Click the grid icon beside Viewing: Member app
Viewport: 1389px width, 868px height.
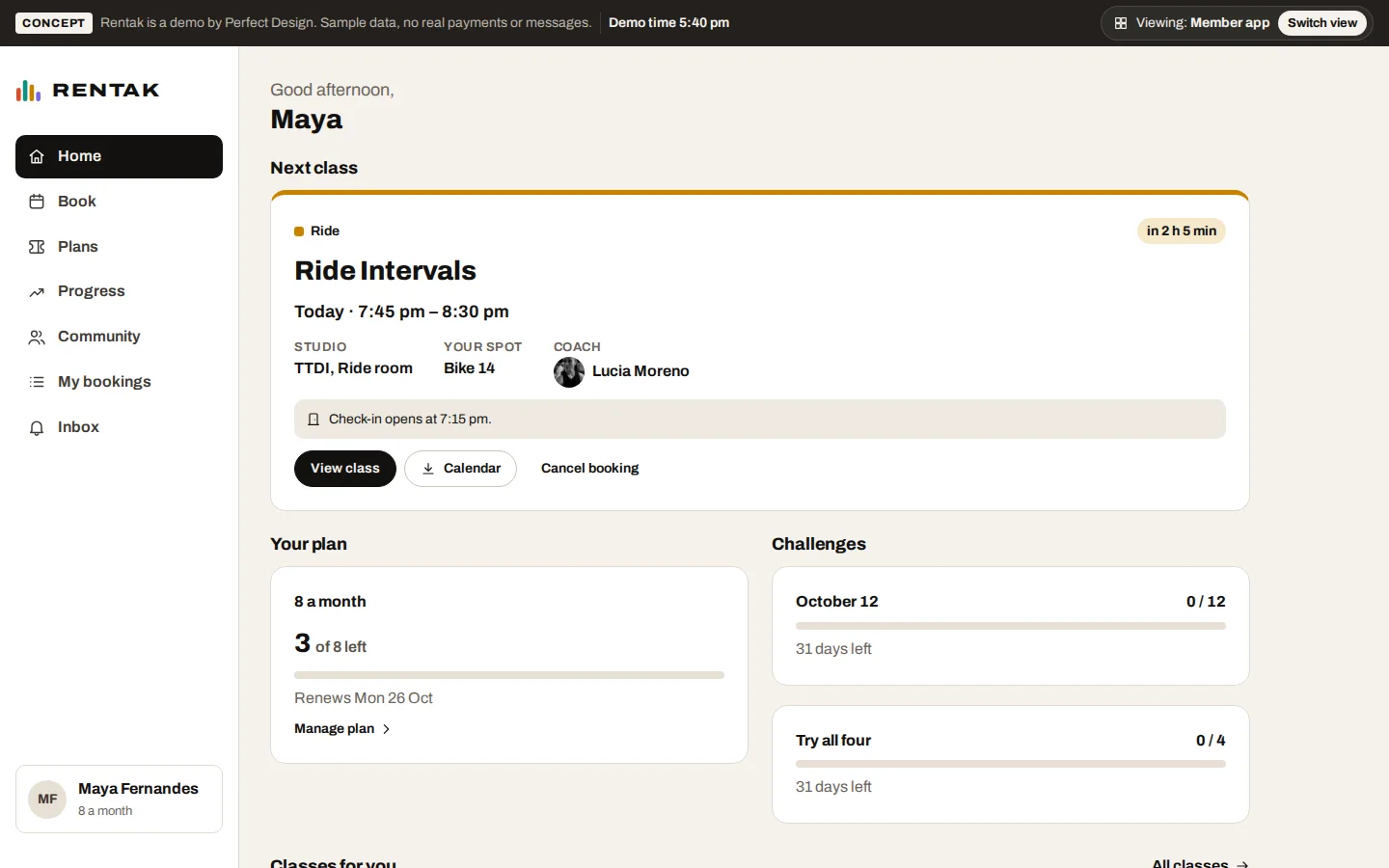coord(1121,23)
